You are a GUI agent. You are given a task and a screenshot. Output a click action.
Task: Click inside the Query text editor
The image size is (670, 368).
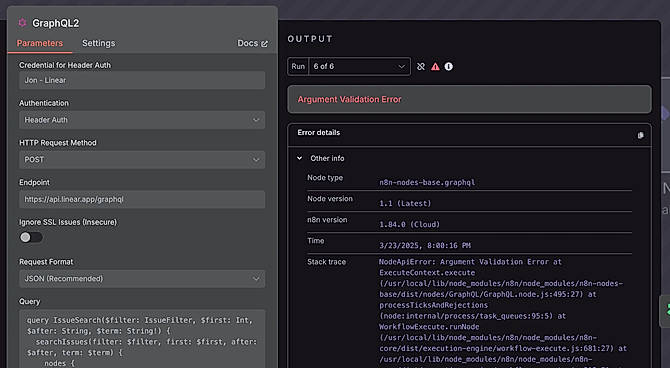click(x=142, y=339)
